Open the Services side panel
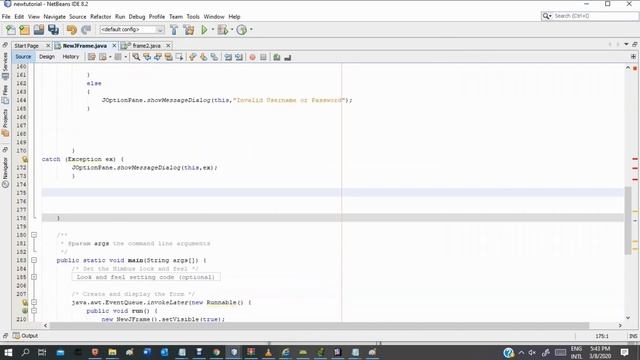The width and height of the screenshot is (640, 360). 5,65
